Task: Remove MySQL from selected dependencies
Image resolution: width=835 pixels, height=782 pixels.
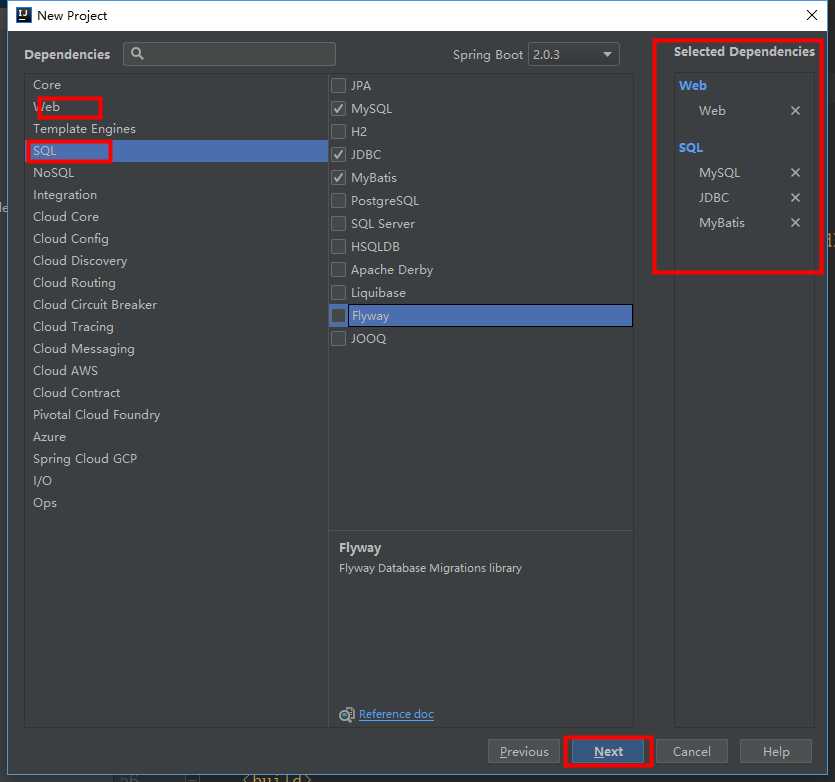Action: (x=795, y=173)
